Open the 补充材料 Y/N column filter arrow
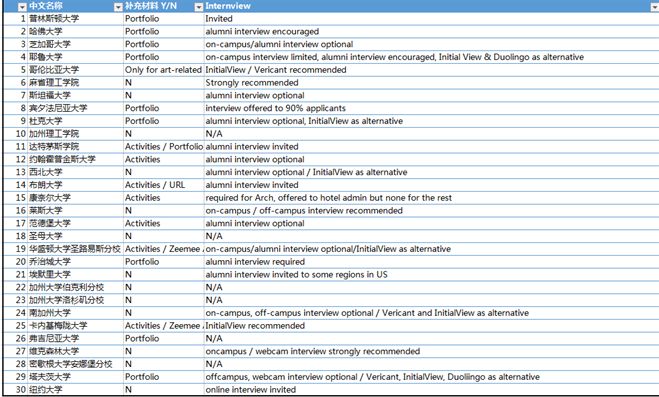 (x=199, y=7)
